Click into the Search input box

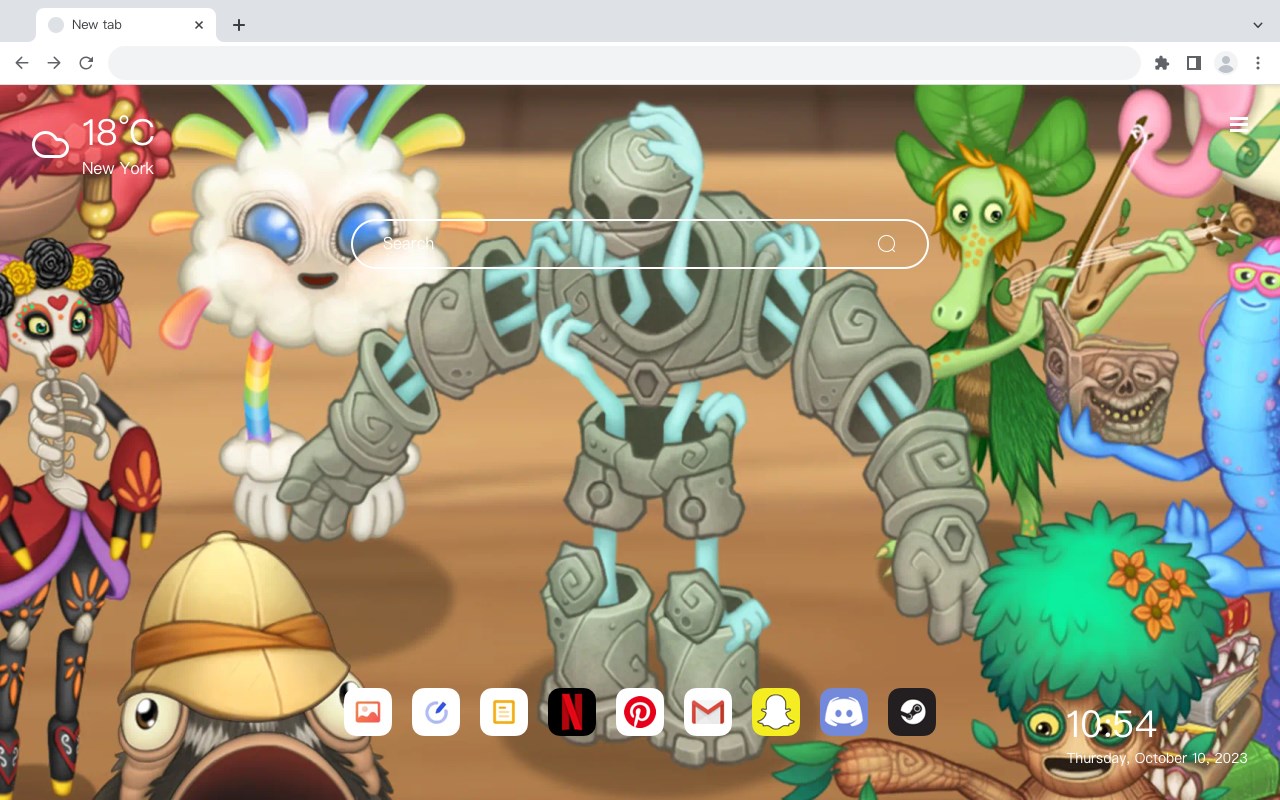tap(640, 244)
